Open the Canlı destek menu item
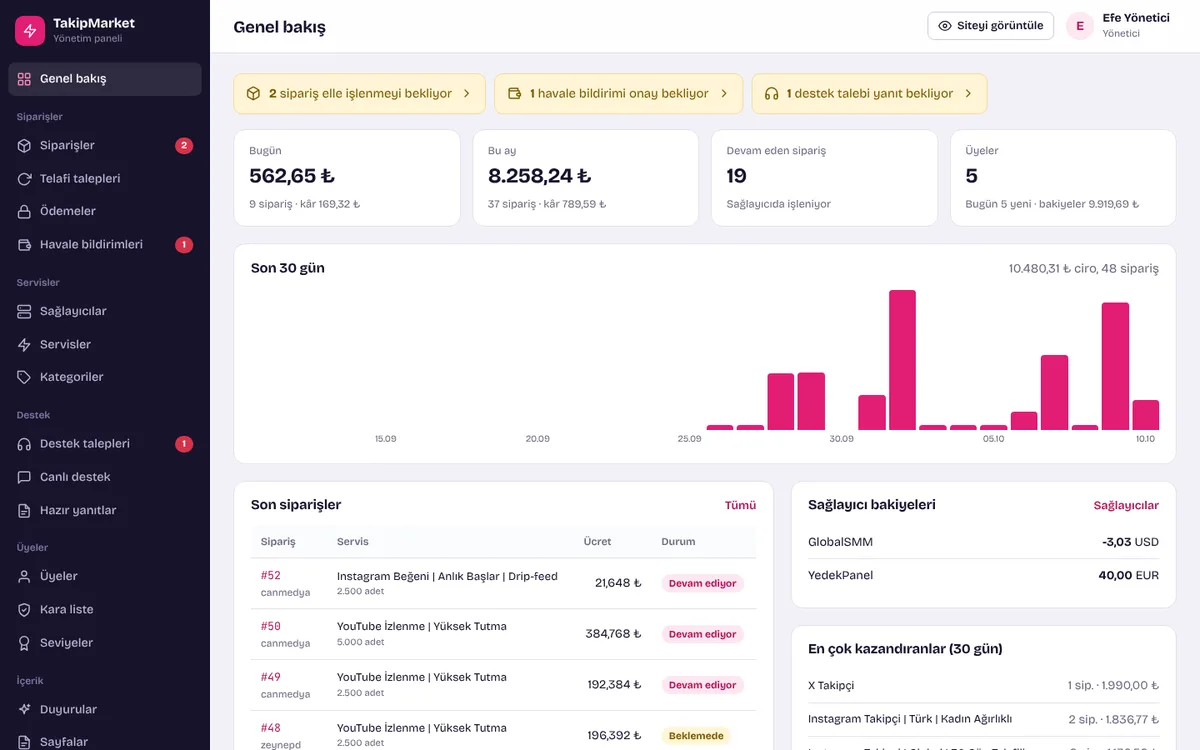1200x750 pixels. (105, 477)
